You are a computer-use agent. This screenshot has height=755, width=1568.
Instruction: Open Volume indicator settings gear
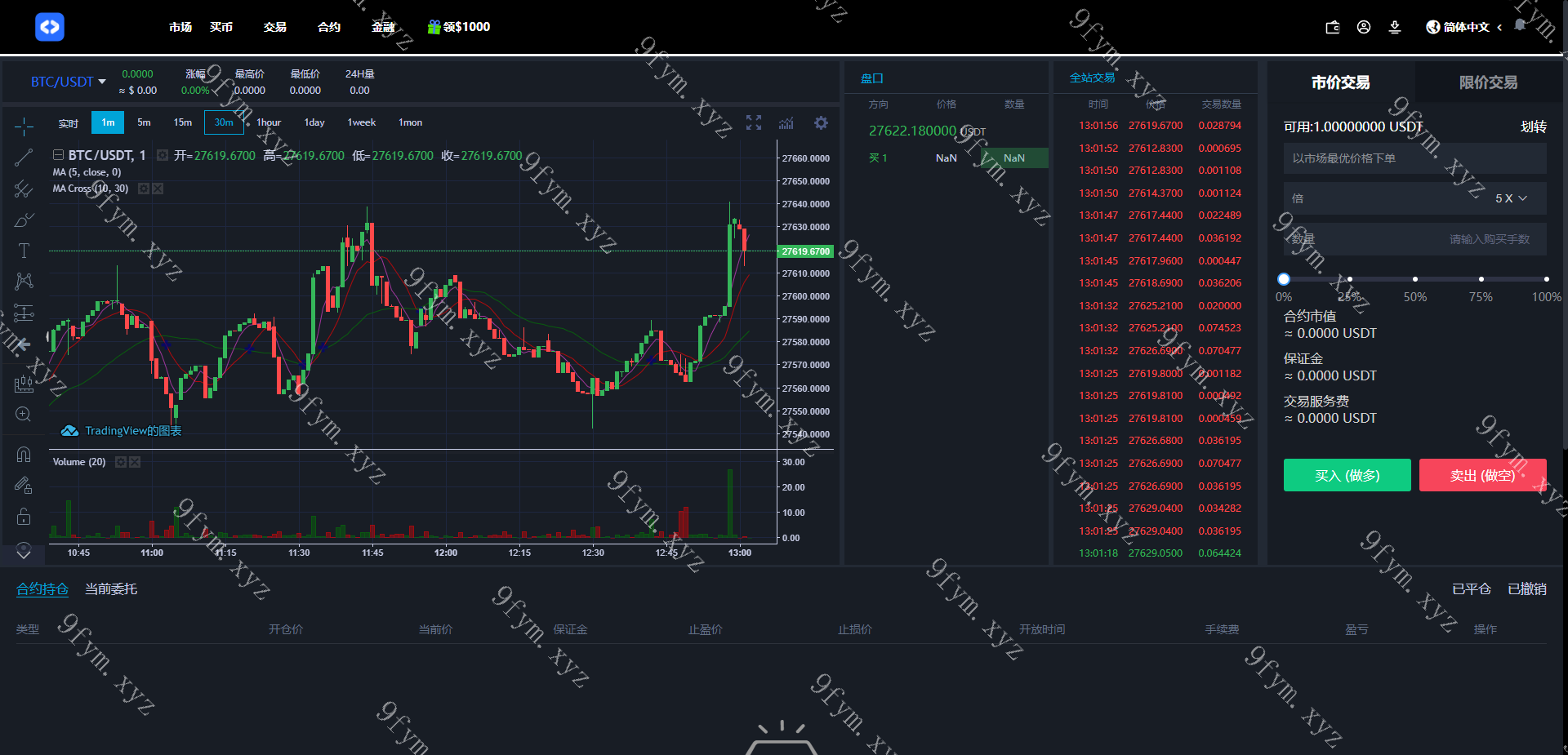(x=121, y=462)
